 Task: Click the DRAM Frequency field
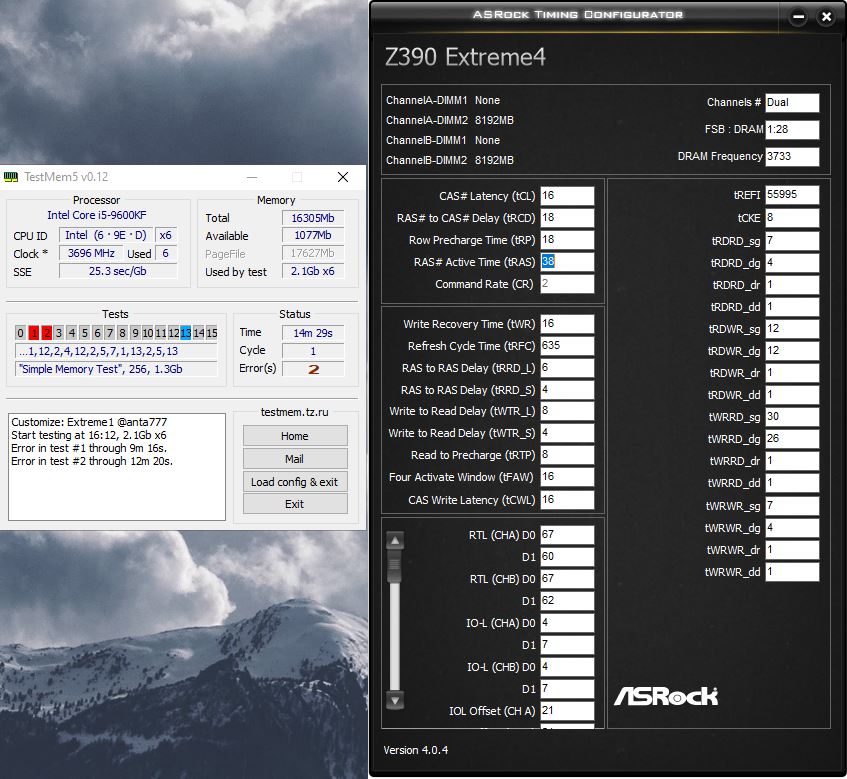(792, 157)
